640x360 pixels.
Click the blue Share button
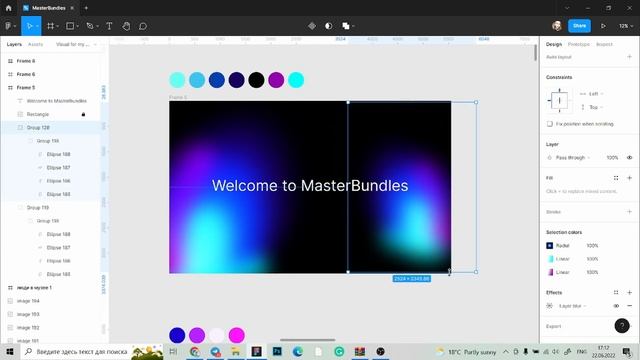579,26
